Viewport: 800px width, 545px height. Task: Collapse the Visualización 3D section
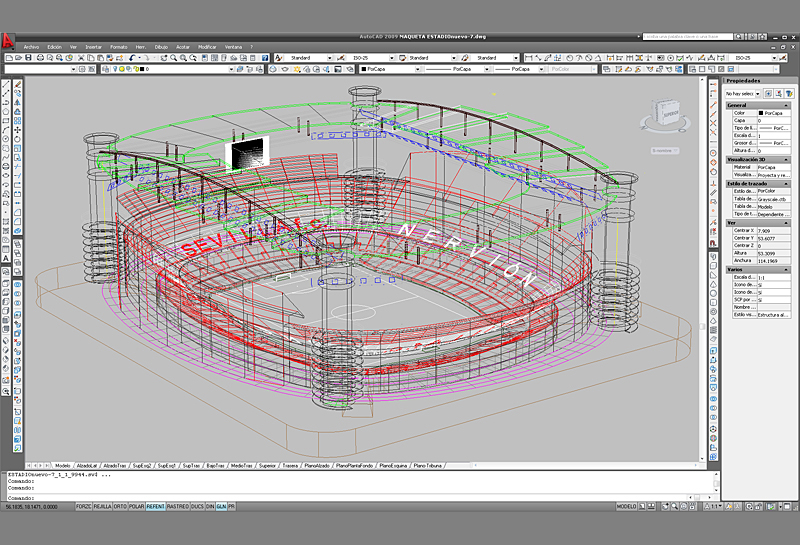[786, 160]
